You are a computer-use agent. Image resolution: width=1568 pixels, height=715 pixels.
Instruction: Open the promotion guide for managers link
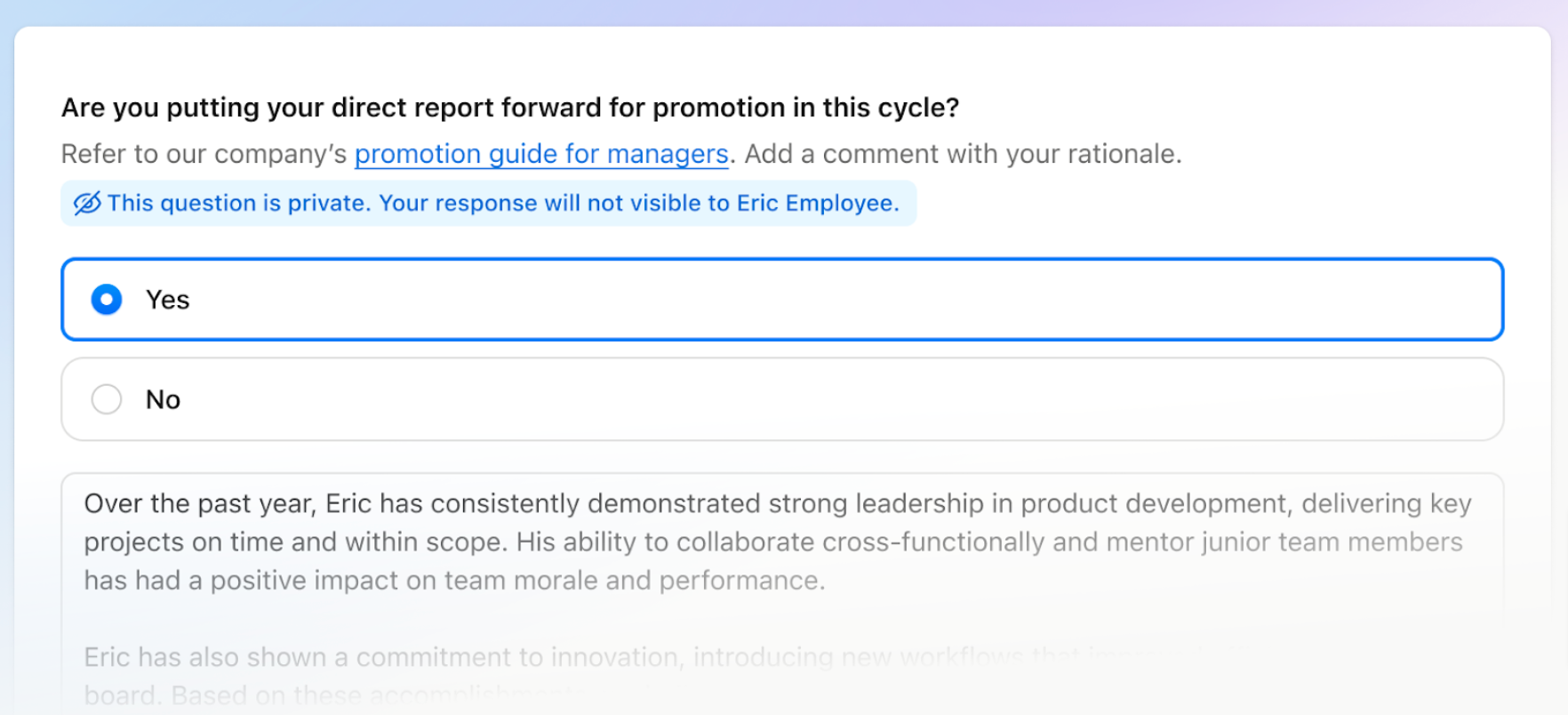click(541, 154)
